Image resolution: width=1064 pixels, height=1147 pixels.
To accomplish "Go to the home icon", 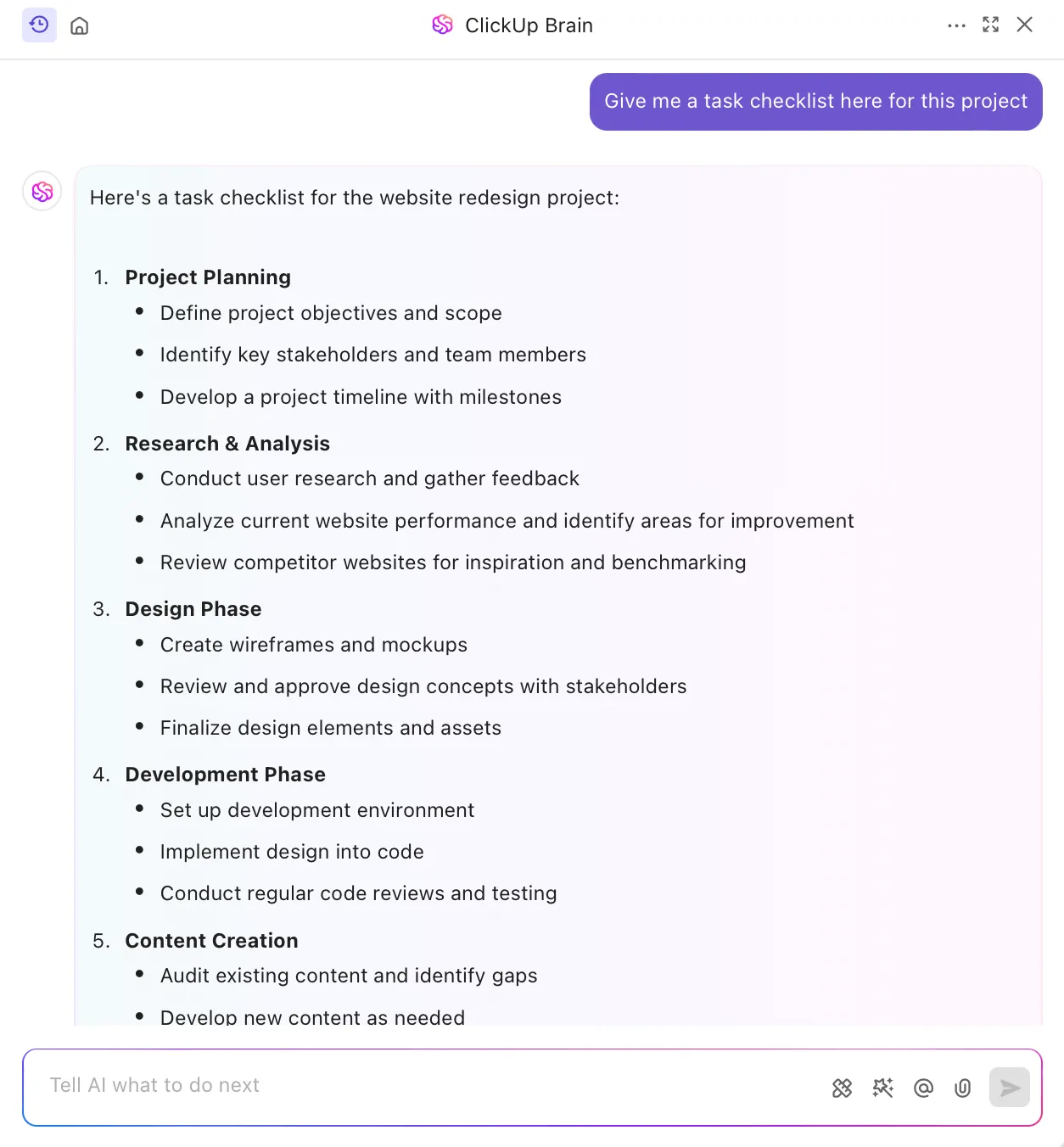I will coord(80,25).
